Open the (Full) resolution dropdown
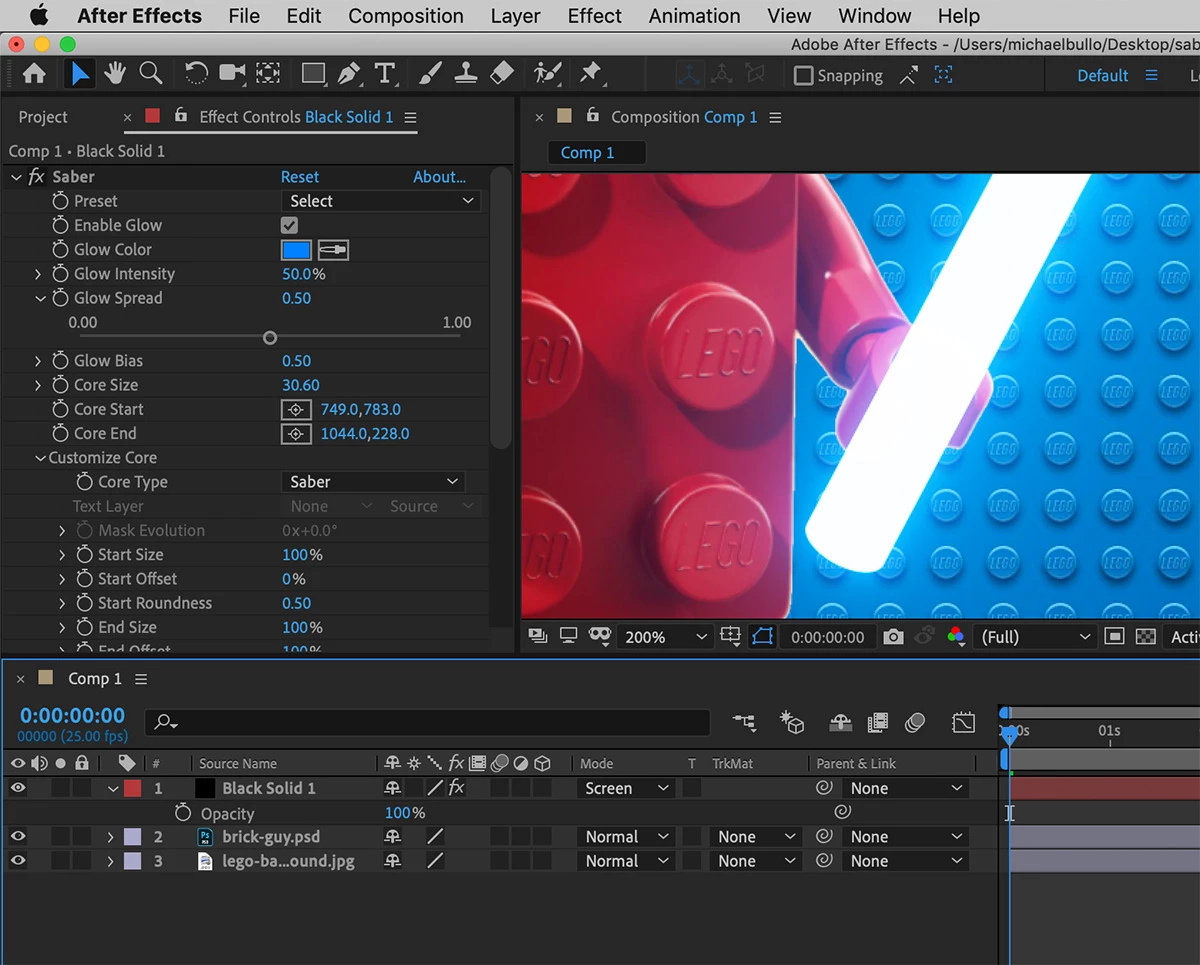This screenshot has width=1200, height=965. [x=1035, y=636]
